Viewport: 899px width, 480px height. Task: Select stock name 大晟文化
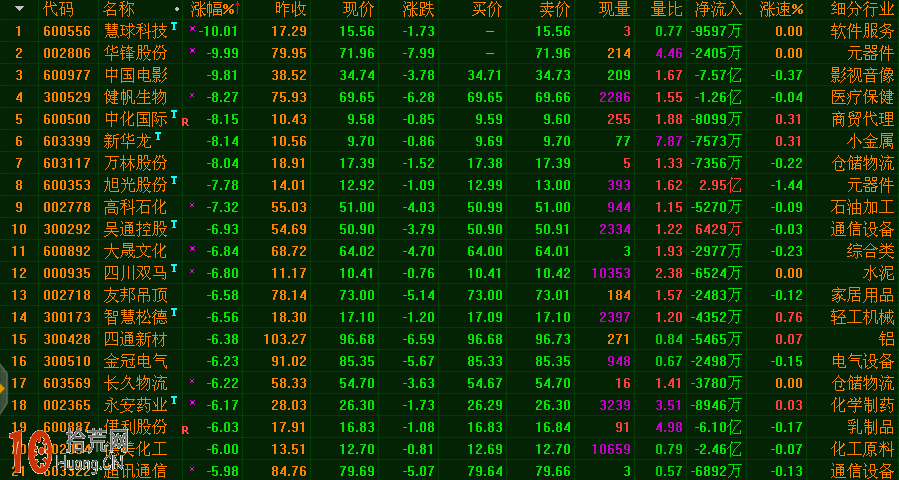pyautogui.click(x=135, y=251)
